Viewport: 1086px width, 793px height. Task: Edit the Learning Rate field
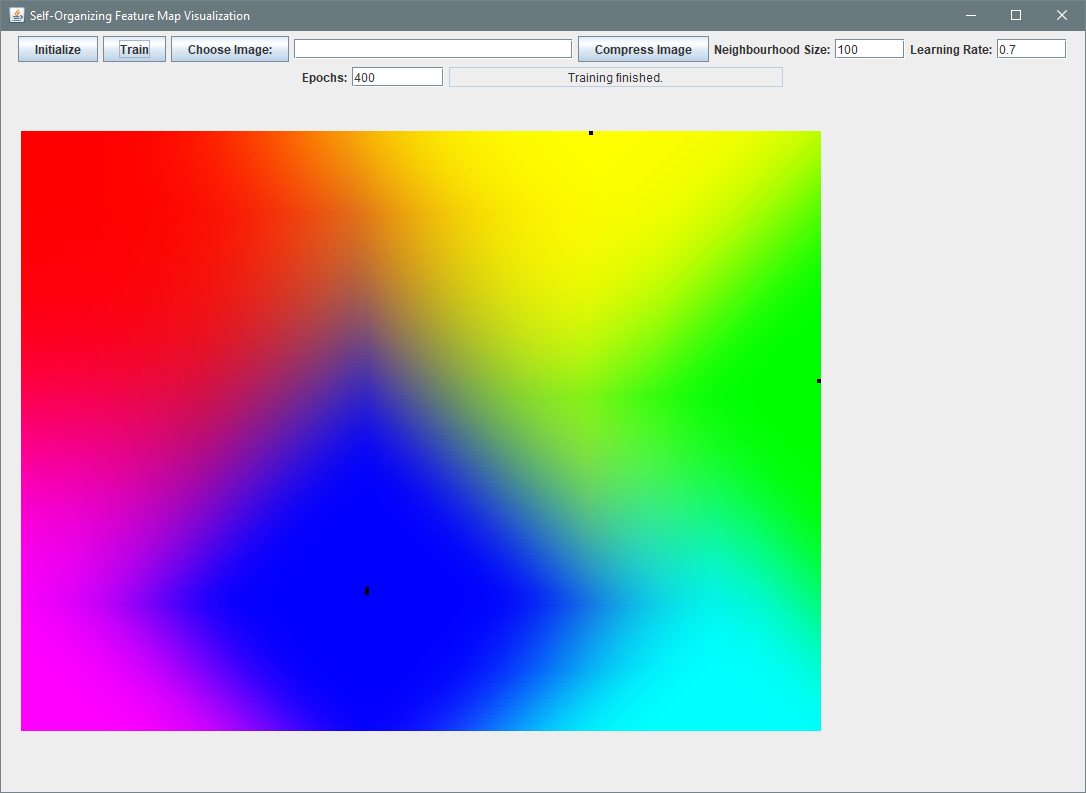pos(1031,48)
